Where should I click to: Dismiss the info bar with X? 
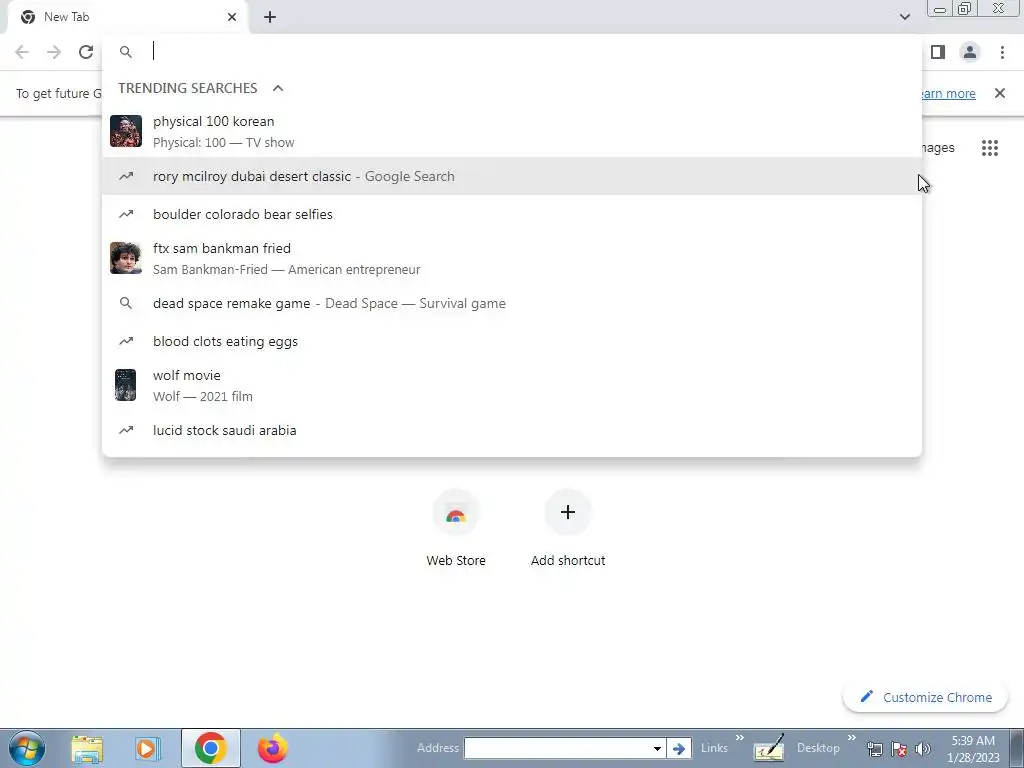tap(1000, 93)
